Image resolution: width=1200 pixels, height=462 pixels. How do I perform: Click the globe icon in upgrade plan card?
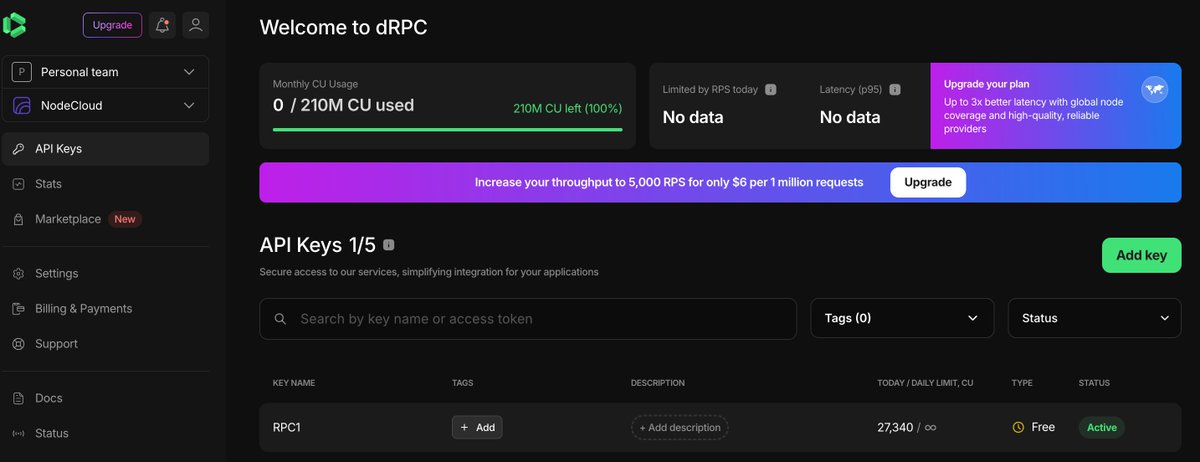[x=1155, y=90]
